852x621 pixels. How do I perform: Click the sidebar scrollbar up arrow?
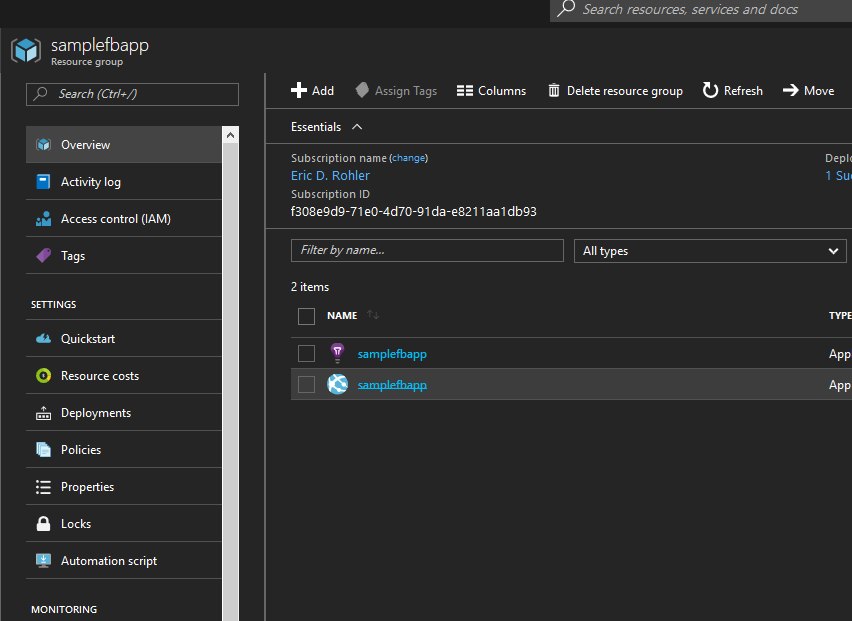click(x=230, y=135)
